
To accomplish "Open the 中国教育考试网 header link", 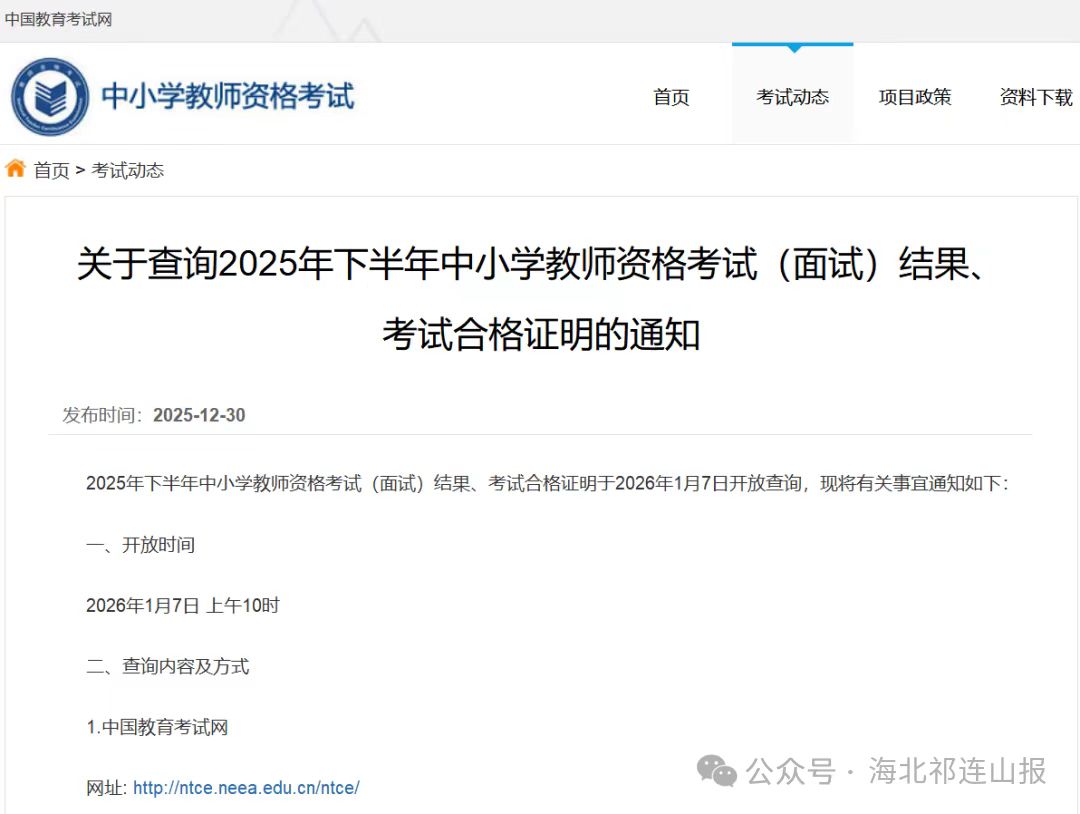I will pos(57,17).
